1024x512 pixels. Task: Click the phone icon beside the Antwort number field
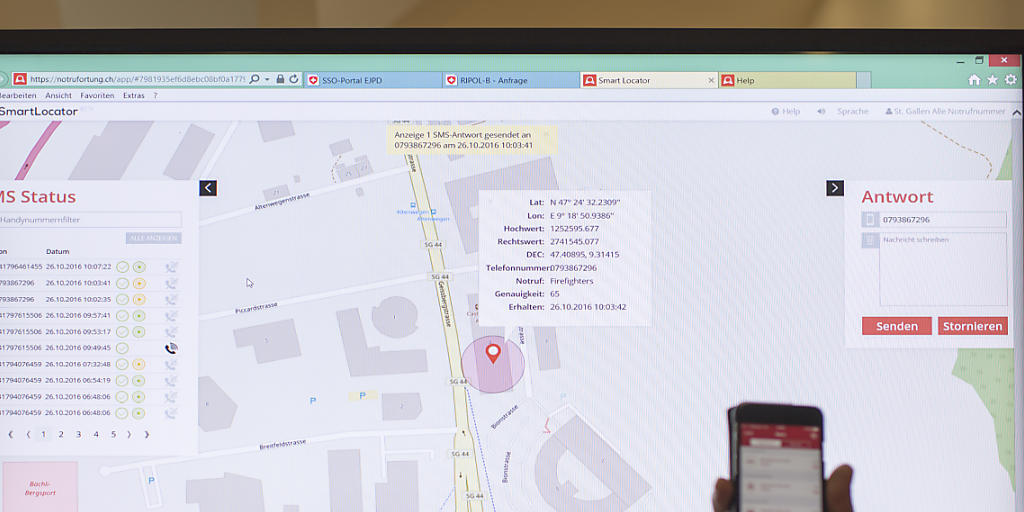point(870,219)
